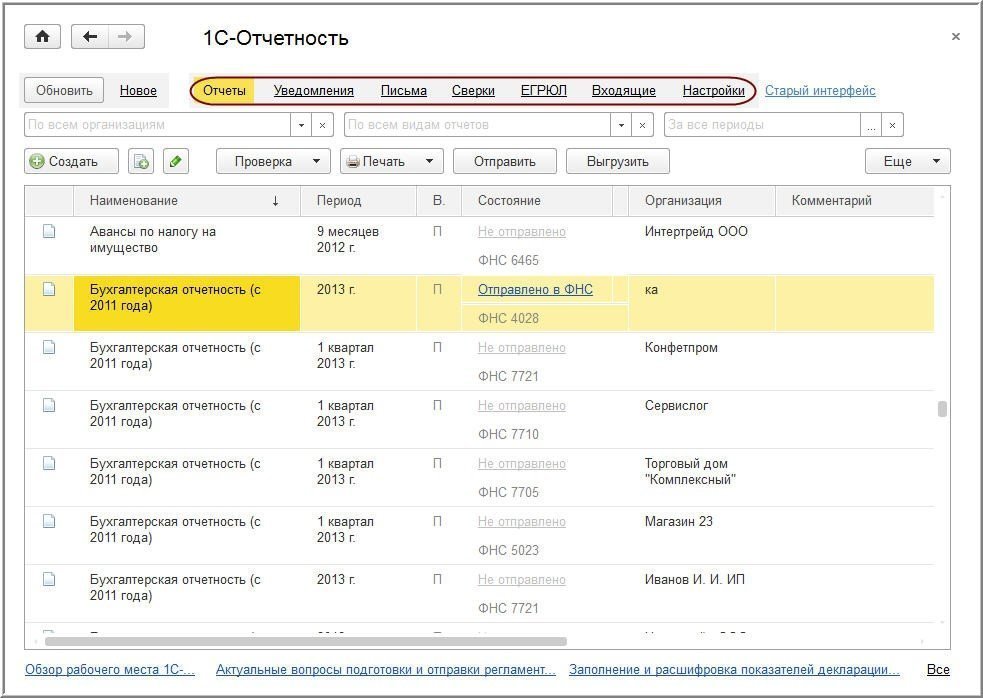
Task: Open the document icon of the Конфетпром row
Action: point(48,348)
